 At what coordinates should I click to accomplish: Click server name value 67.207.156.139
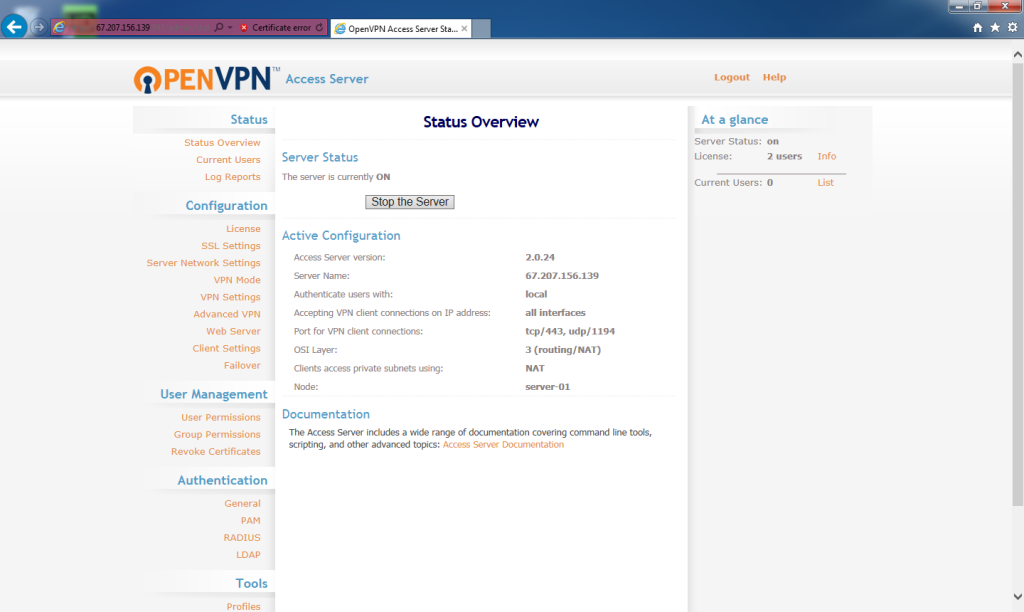click(562, 276)
